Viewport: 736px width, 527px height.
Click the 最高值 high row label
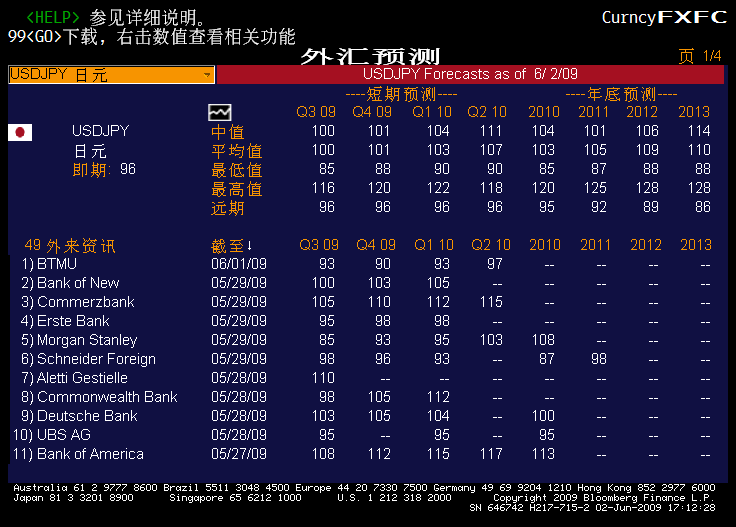click(237, 189)
